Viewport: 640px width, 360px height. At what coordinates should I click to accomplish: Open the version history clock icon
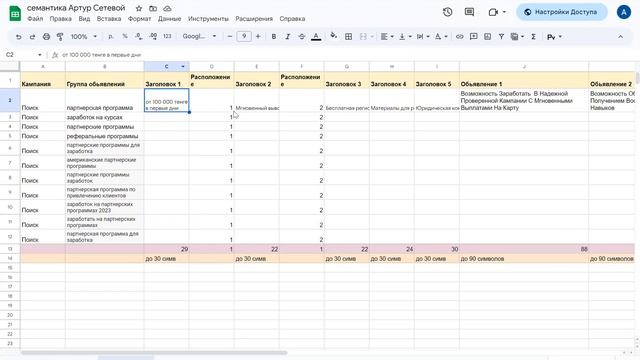[x=448, y=12]
